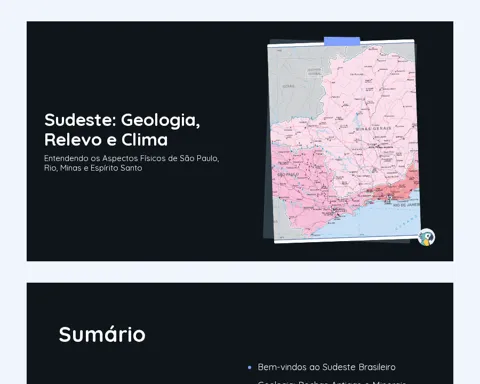Screen dimensions: 480x384
Task: Select the Sudeste map image
Action: coord(344,141)
